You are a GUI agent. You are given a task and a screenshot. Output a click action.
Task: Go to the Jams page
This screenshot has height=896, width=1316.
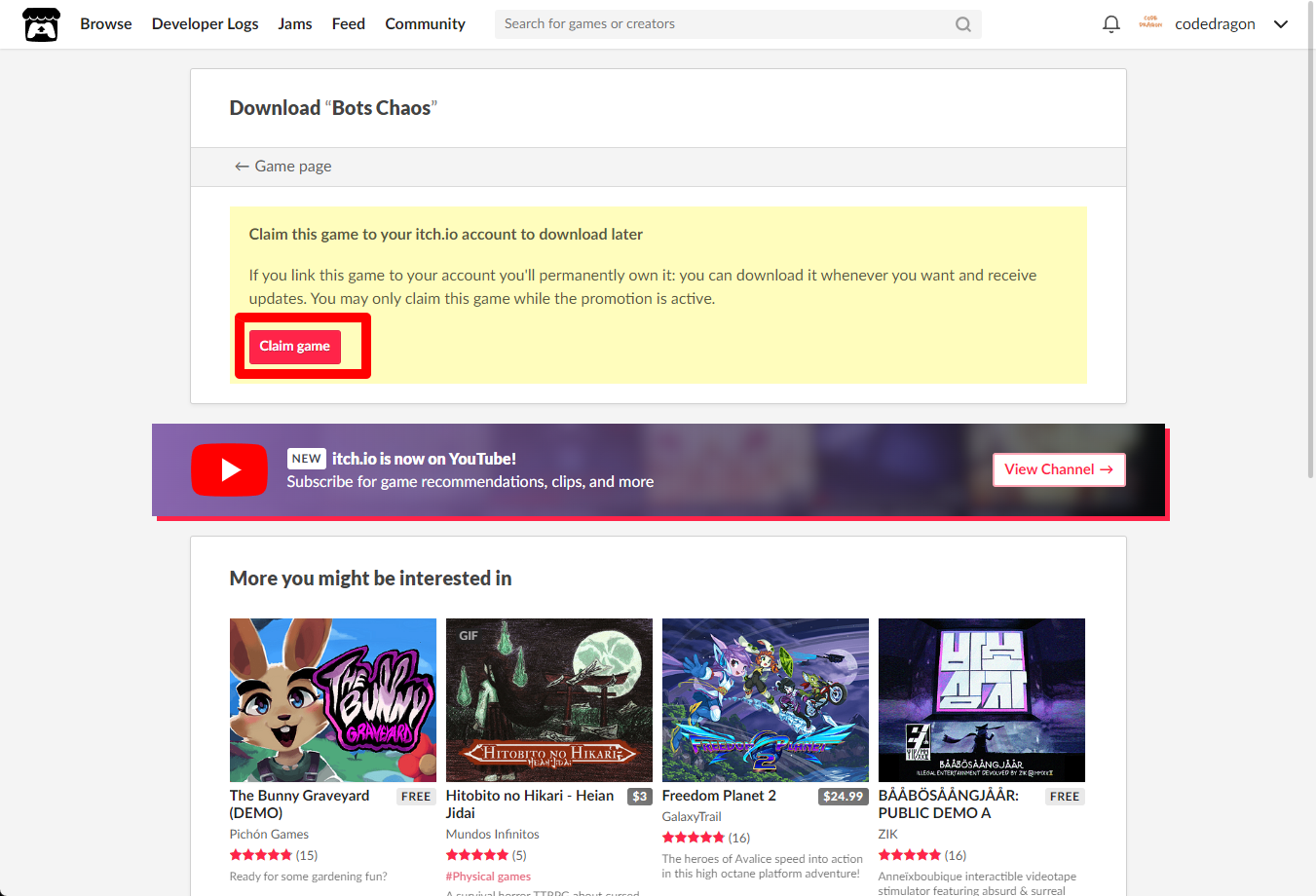tap(295, 24)
